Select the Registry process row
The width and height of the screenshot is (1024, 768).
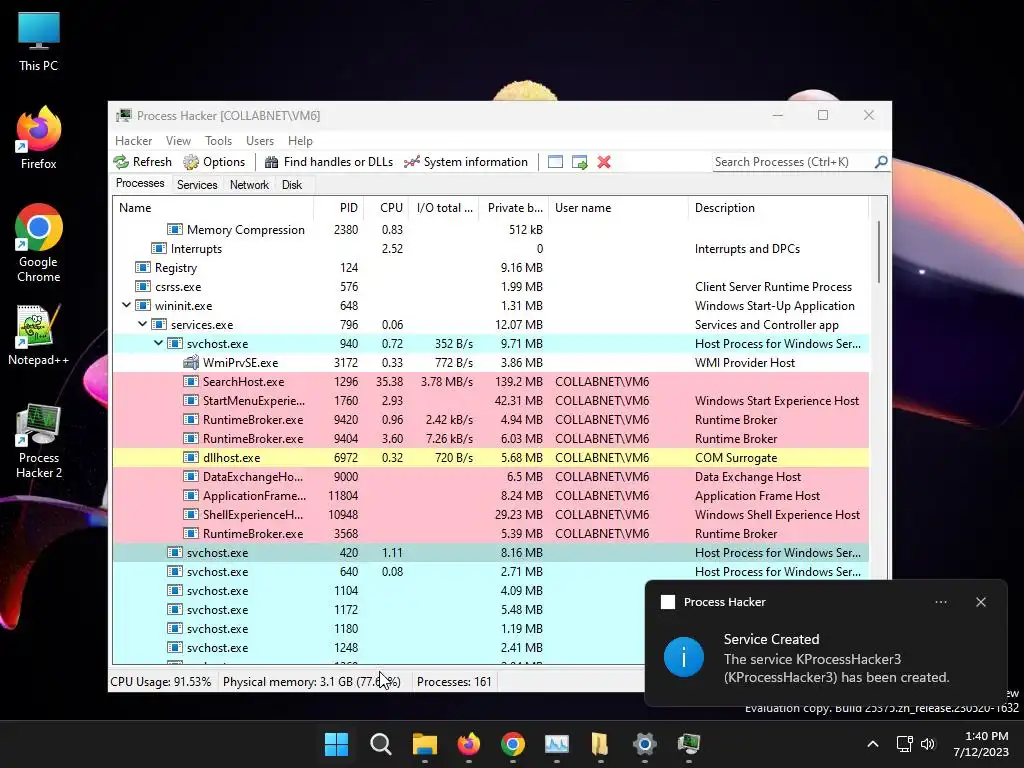(491, 268)
